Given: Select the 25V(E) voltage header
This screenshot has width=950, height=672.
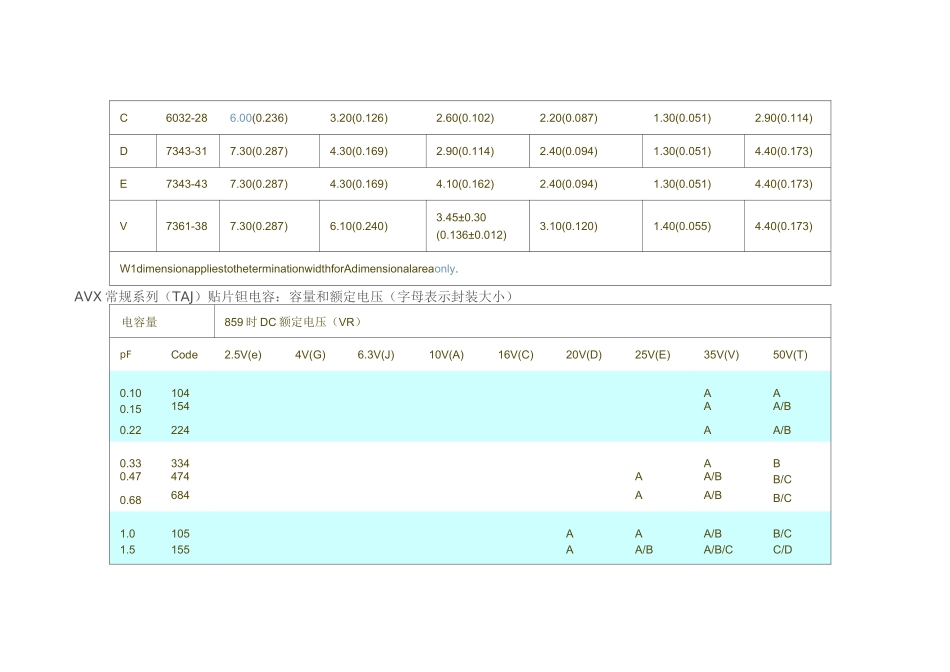Looking at the screenshot, I should (x=653, y=355).
